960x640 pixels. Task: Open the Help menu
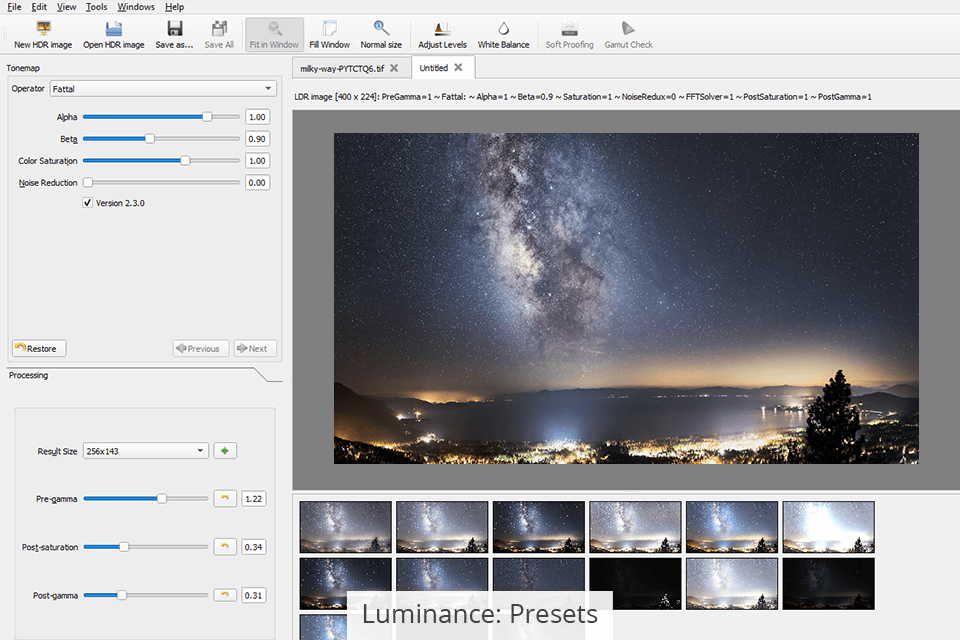tap(174, 7)
